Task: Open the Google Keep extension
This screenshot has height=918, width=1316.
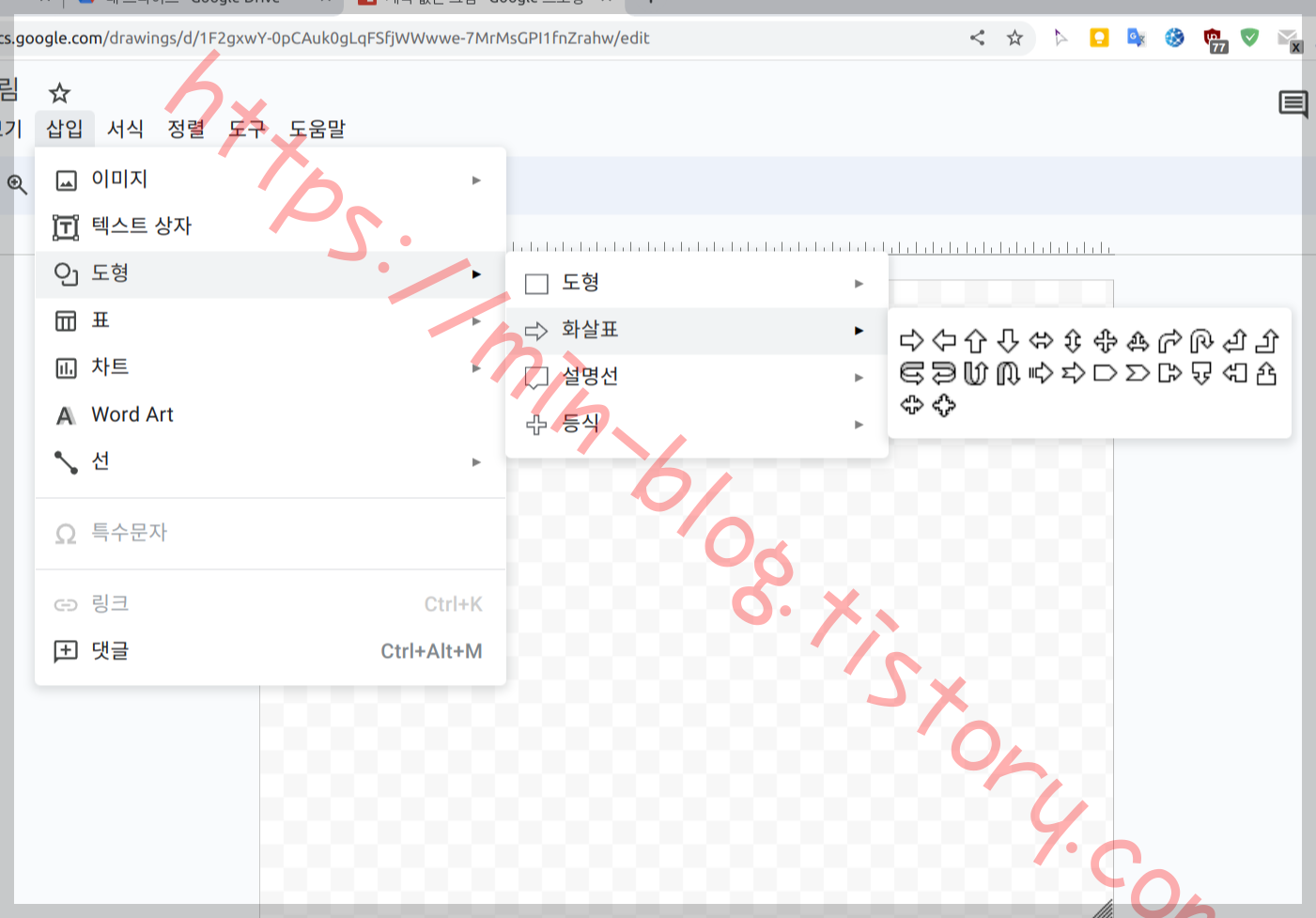Action: point(1099,38)
